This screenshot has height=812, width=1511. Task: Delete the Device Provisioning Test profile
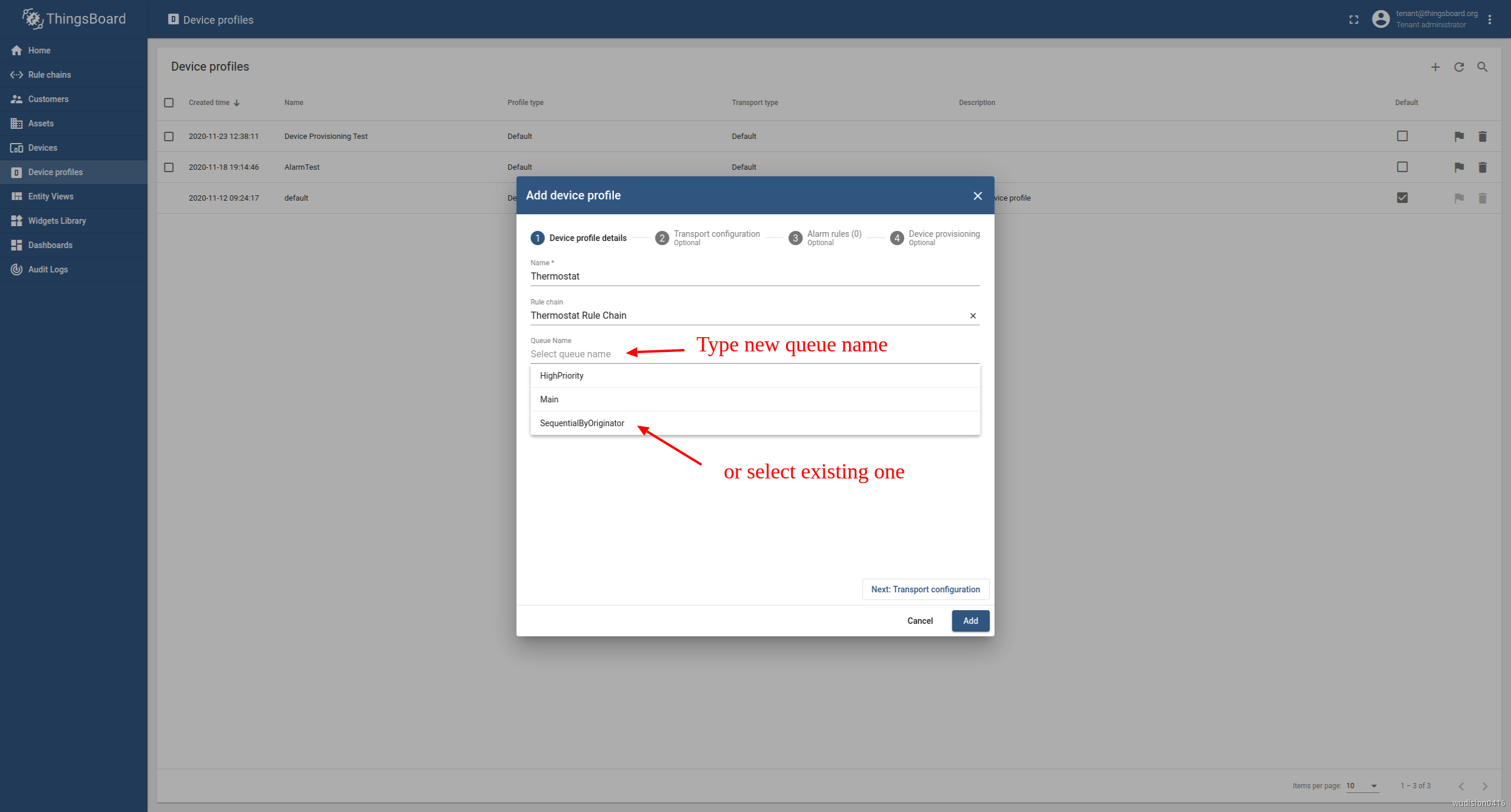click(x=1483, y=137)
